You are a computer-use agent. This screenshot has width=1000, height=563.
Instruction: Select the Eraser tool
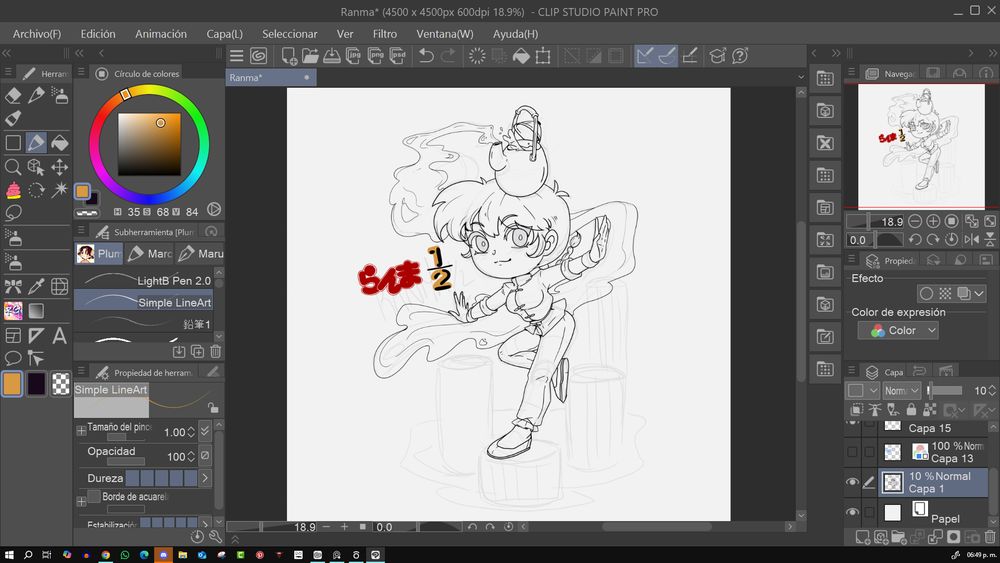pos(13,95)
